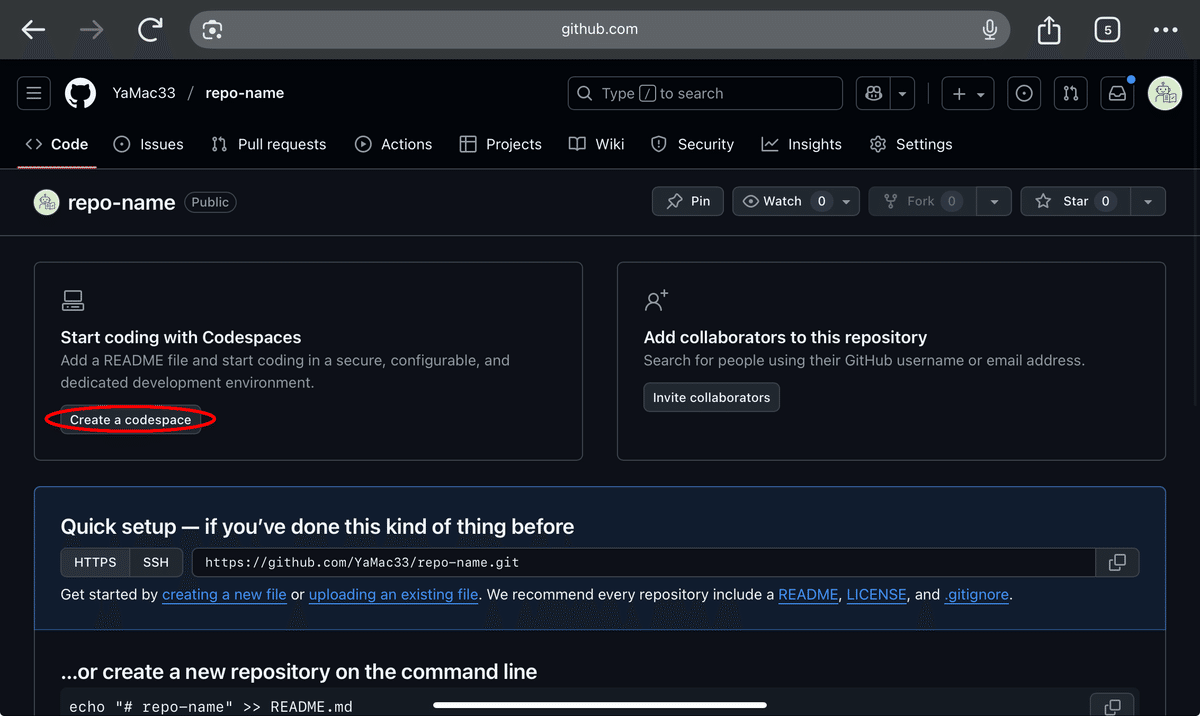Select the HTTPS clone protocol
This screenshot has height=716, width=1200.
(93, 562)
